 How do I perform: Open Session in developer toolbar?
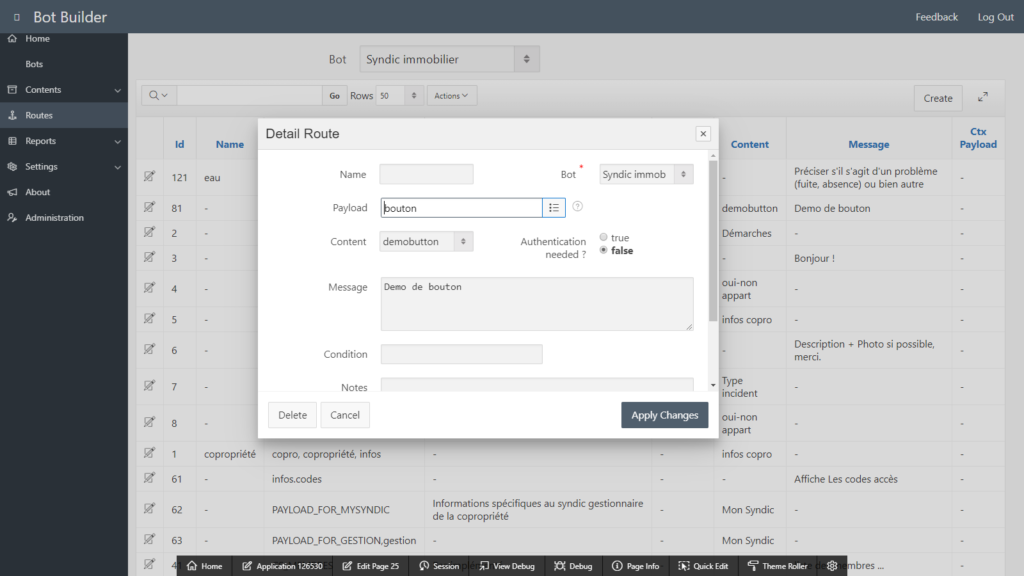[439, 566]
